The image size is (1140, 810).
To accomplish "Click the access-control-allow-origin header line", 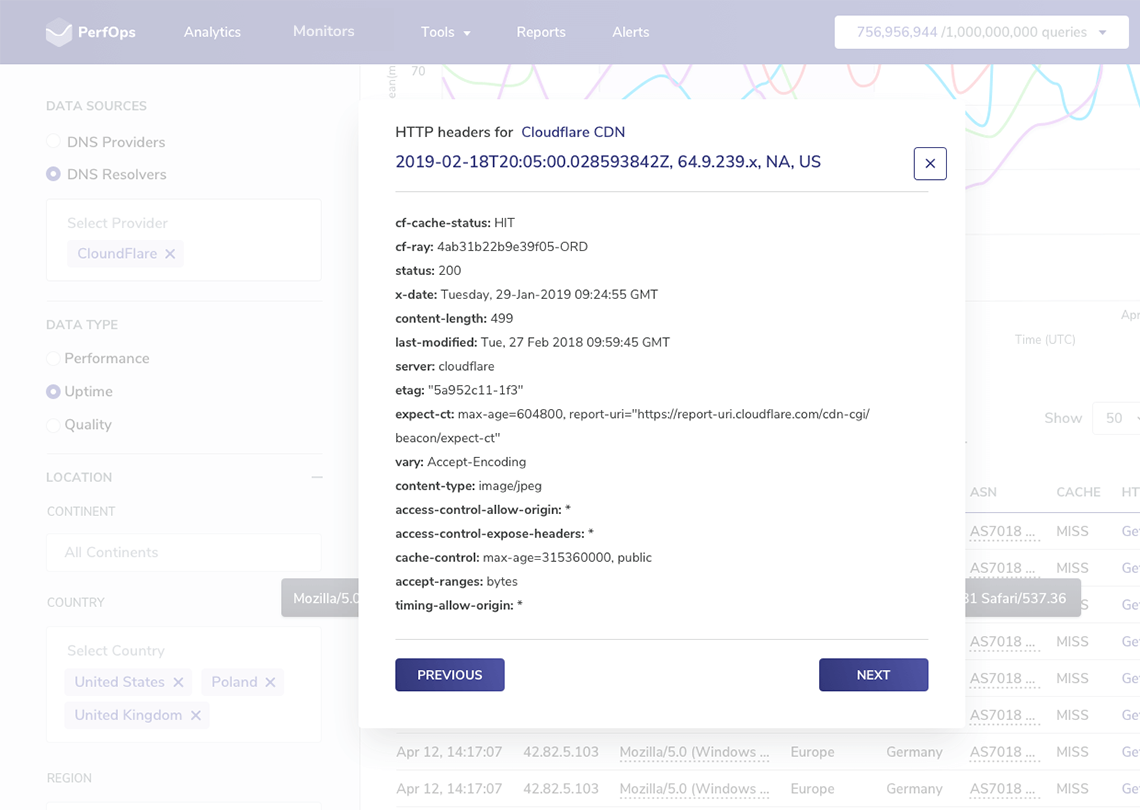I will tap(483, 510).
